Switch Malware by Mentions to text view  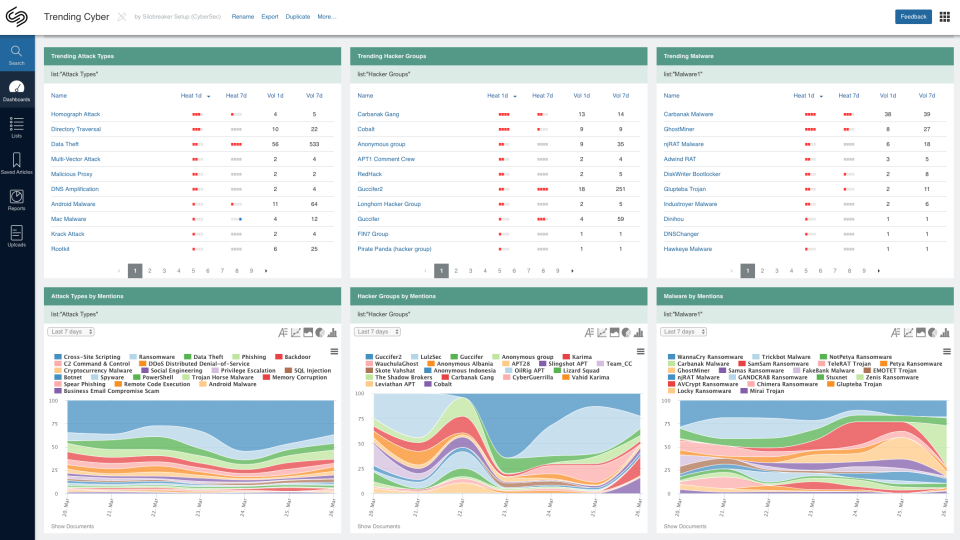(x=895, y=332)
